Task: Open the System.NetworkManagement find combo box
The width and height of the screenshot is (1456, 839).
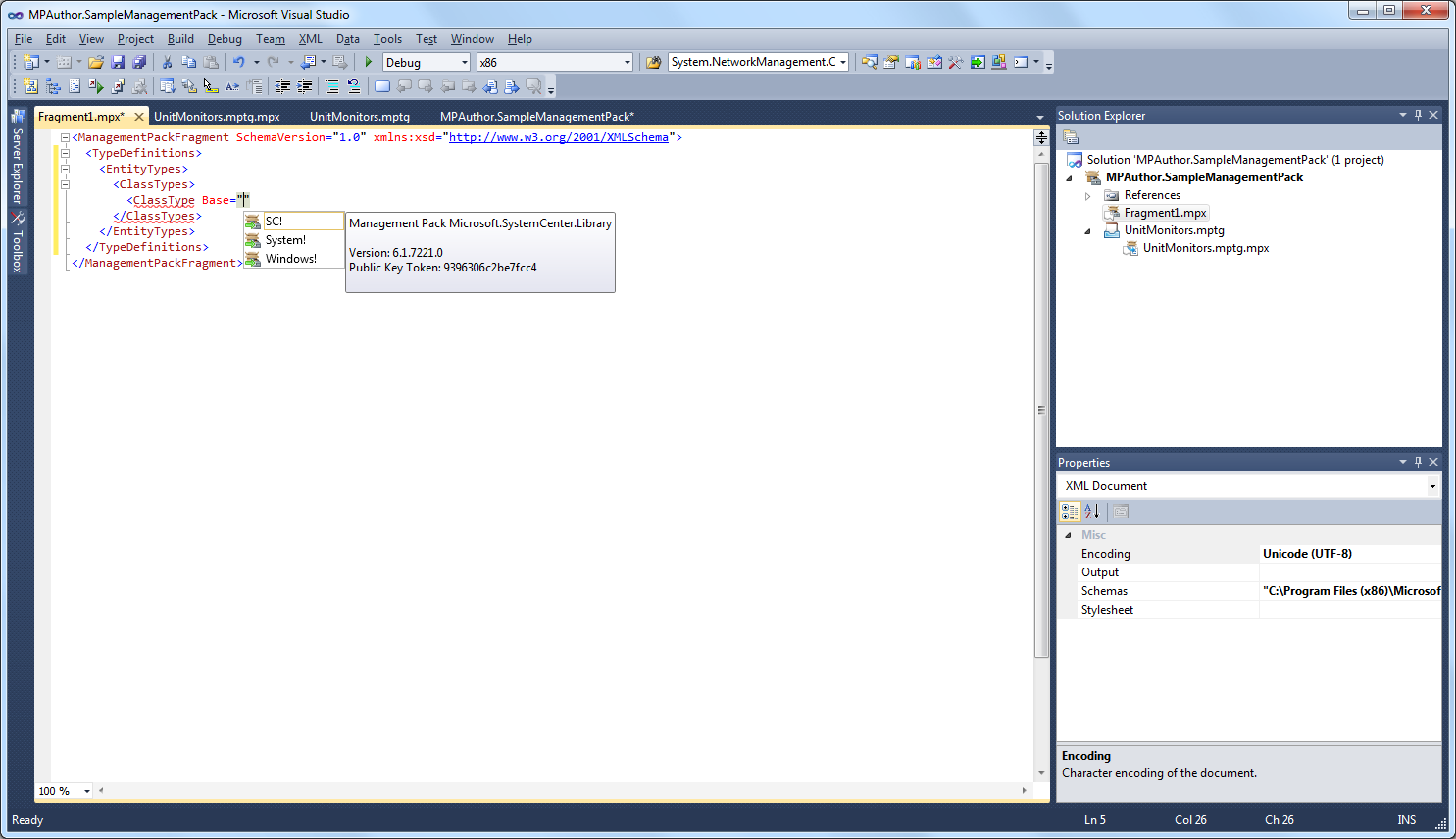Action: coord(758,62)
